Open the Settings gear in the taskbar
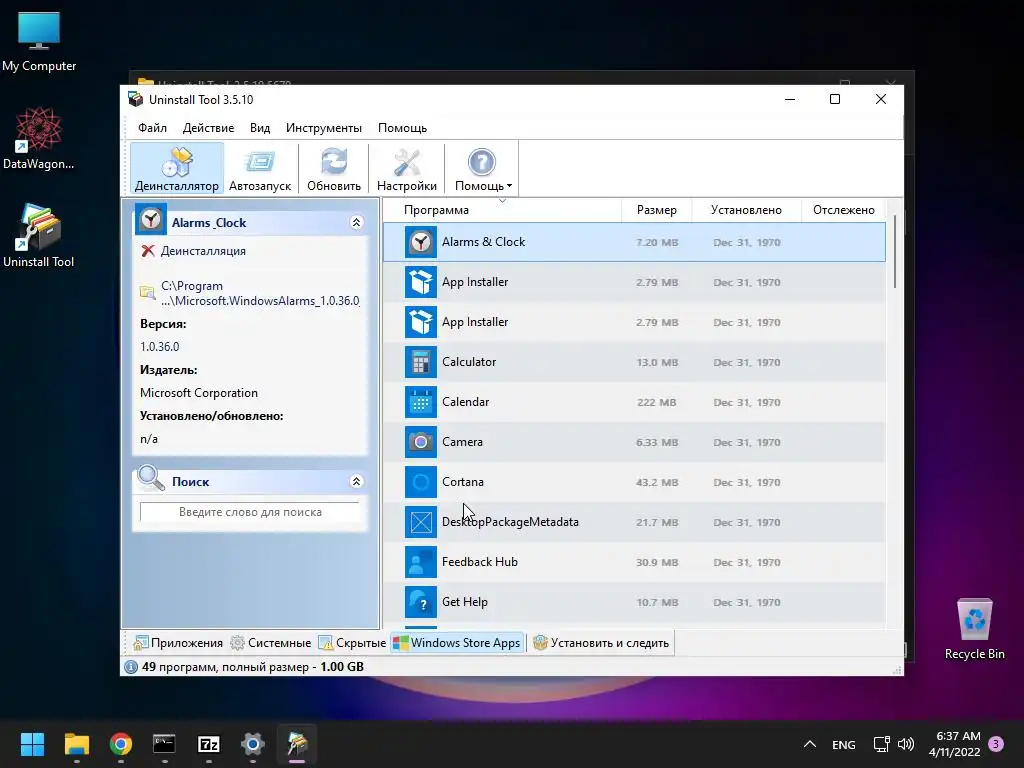This screenshot has height=768, width=1024. click(x=253, y=744)
